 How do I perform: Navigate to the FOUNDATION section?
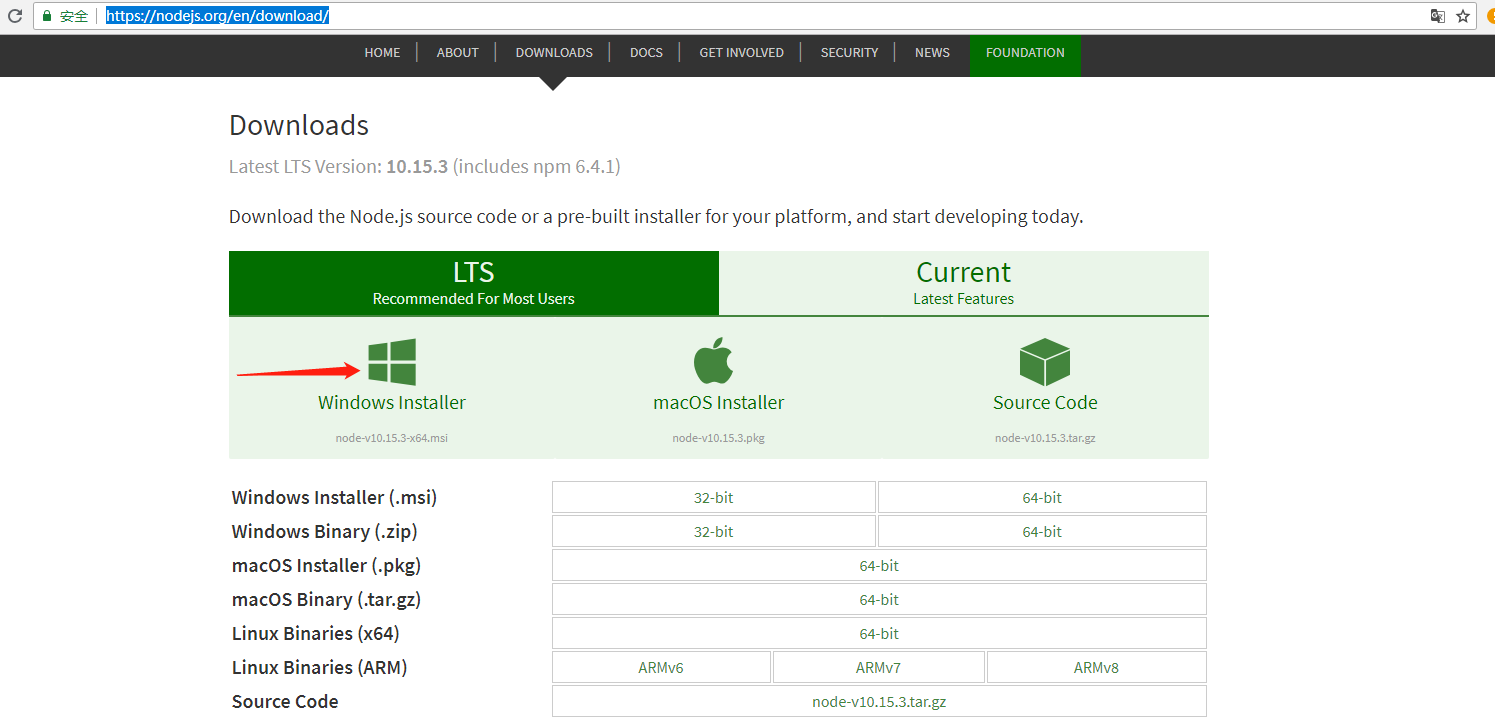[1024, 52]
